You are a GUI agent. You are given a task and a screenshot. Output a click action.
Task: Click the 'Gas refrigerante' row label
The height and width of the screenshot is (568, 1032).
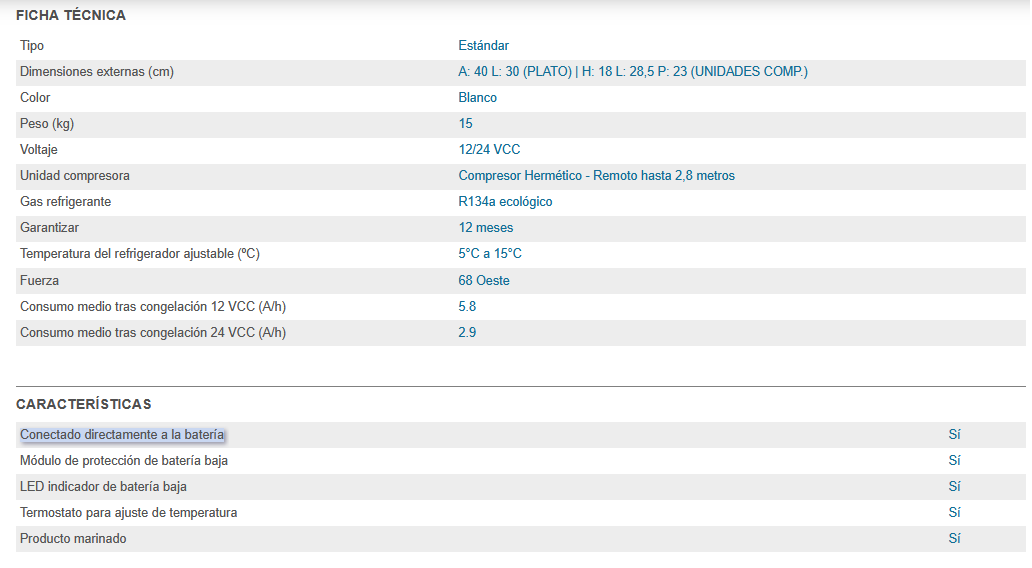[66, 202]
